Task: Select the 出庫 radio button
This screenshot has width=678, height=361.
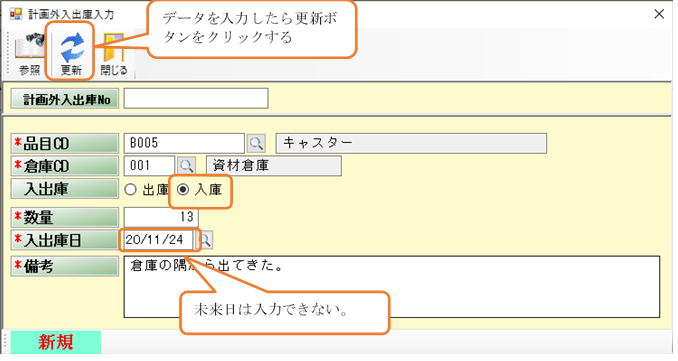Action: pos(131,189)
